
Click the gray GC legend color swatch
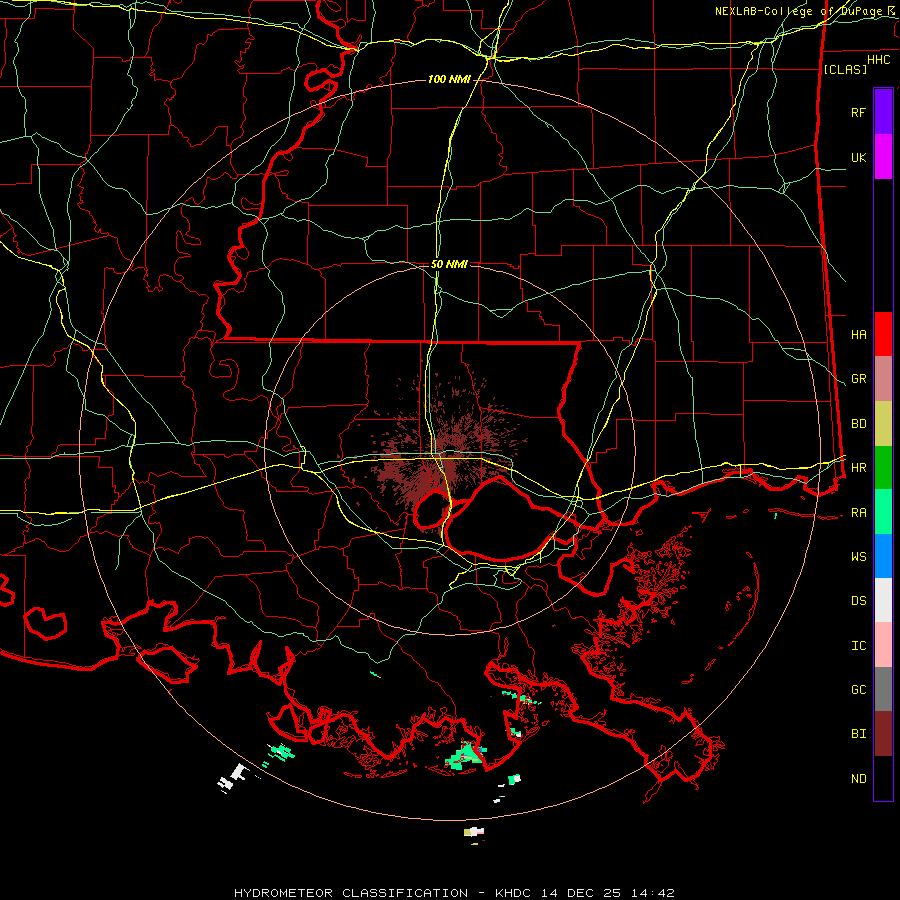coord(883,689)
